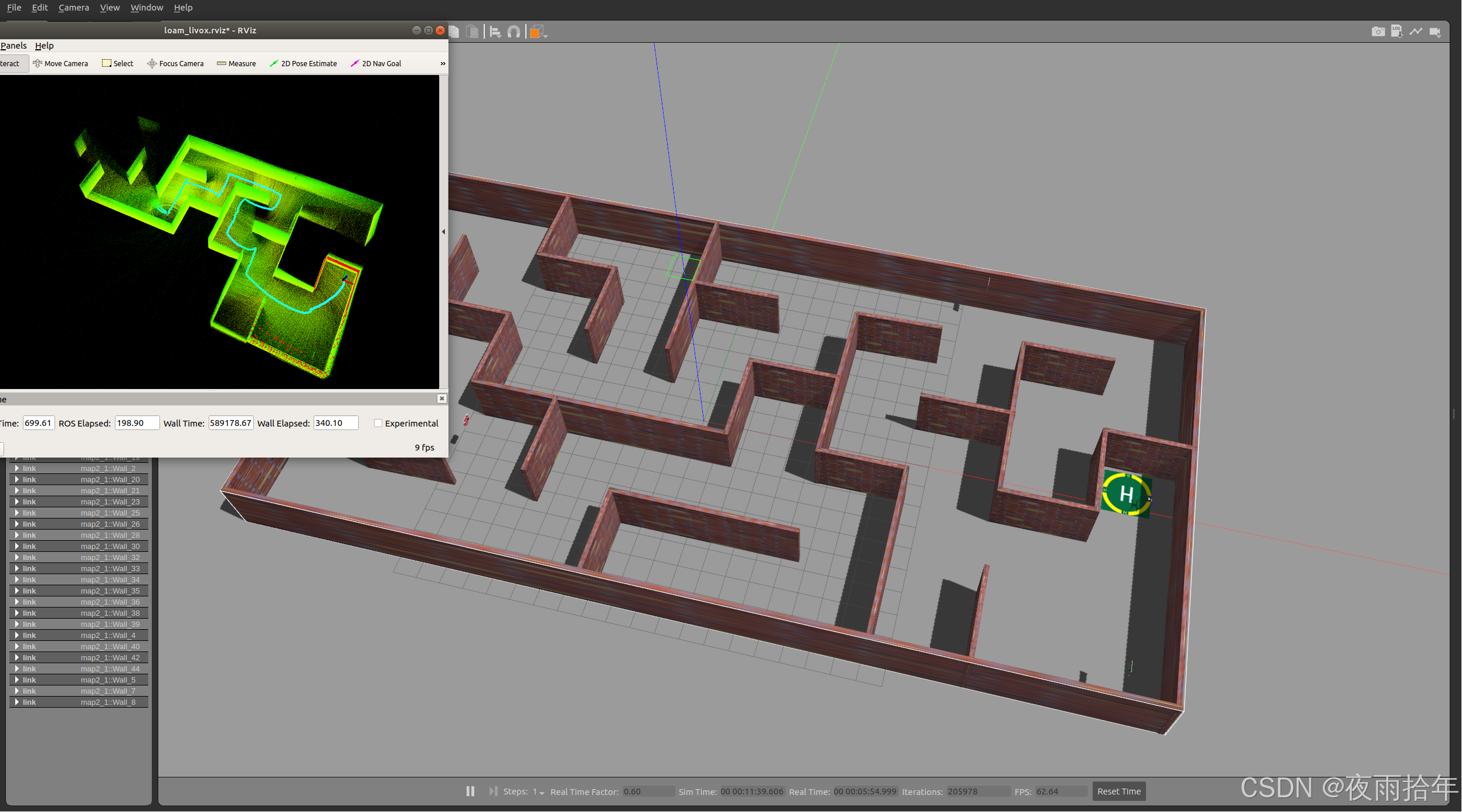Click the video record icon
The image size is (1462, 812).
point(1434,32)
